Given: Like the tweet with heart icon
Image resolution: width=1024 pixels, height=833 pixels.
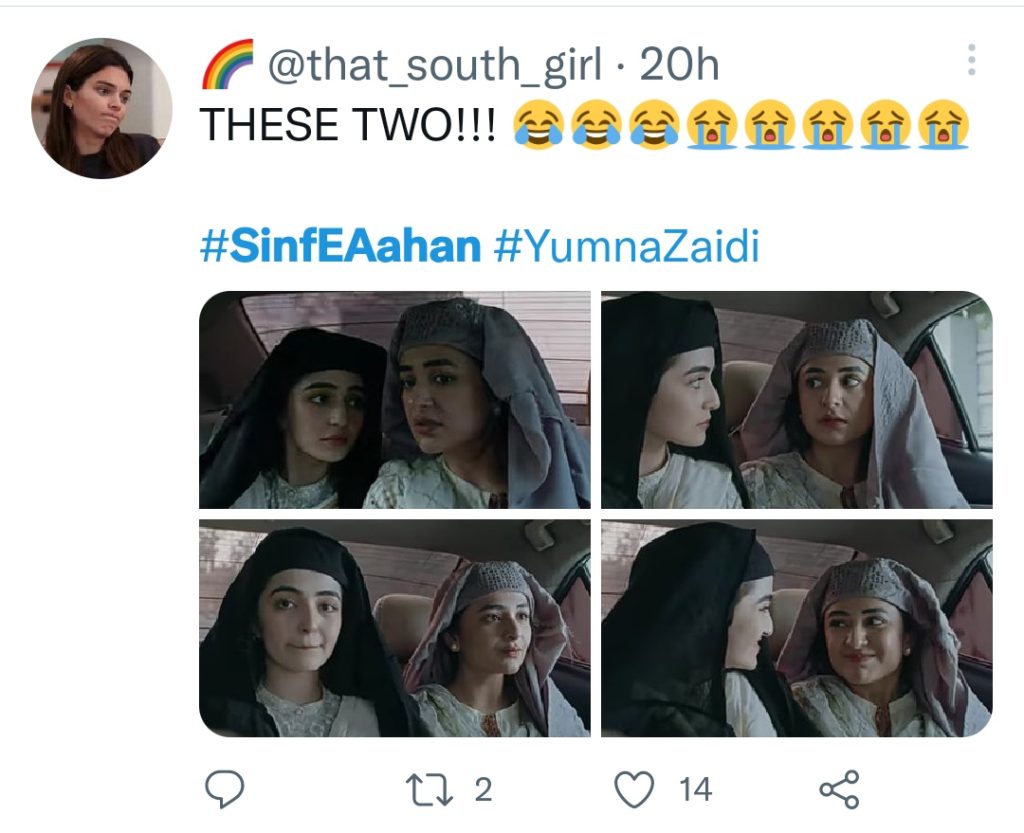Looking at the screenshot, I should (x=634, y=789).
